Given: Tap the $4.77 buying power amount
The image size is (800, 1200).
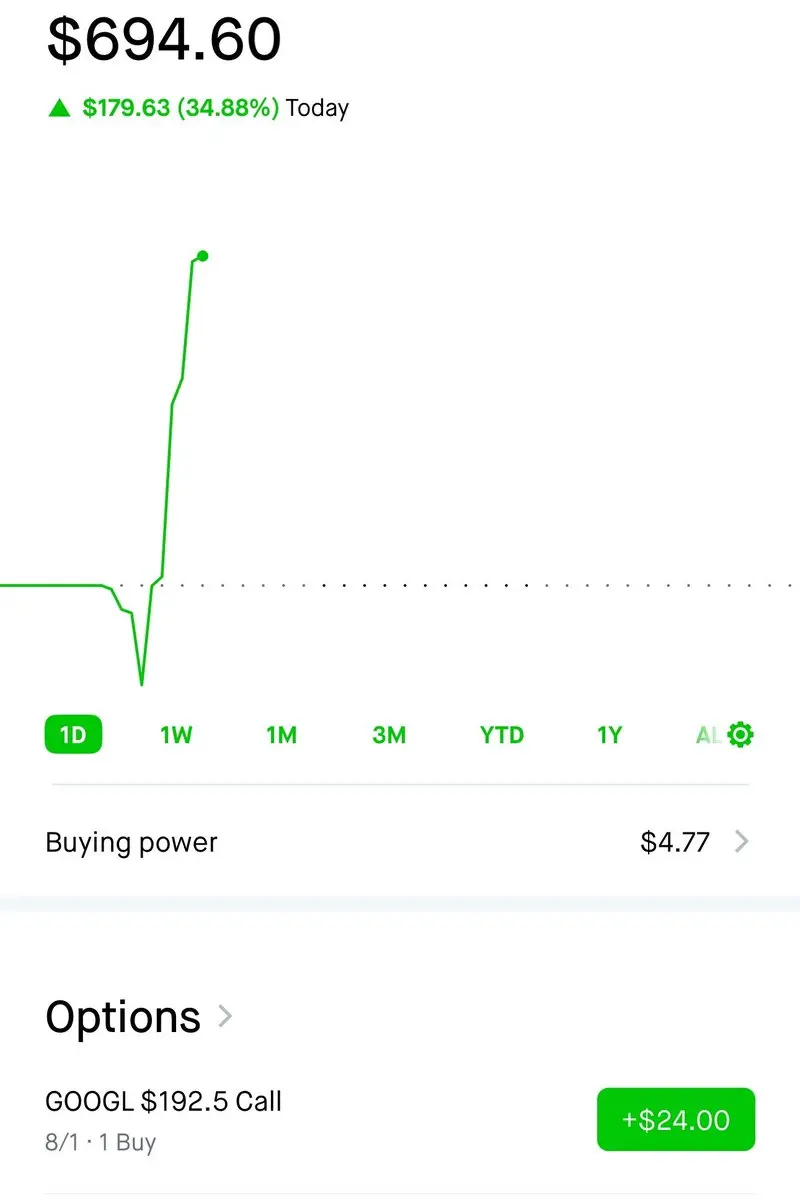Looking at the screenshot, I should point(675,842).
